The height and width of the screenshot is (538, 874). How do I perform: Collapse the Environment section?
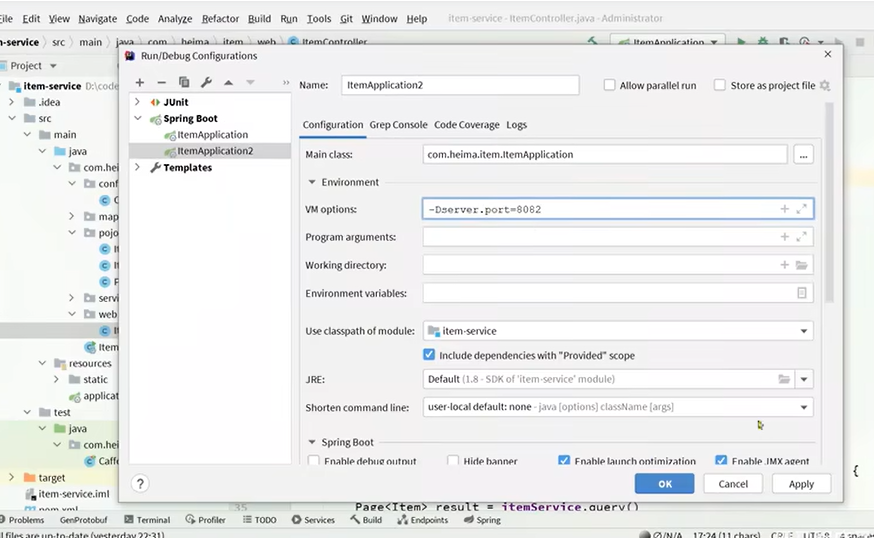(x=312, y=182)
